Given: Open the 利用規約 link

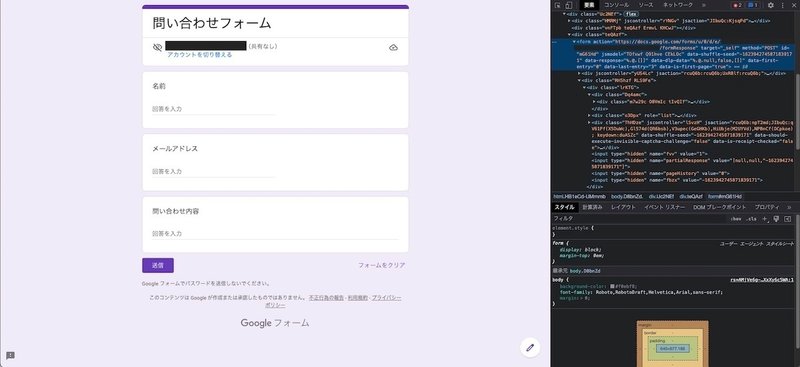Looking at the screenshot, I should click(357, 297).
